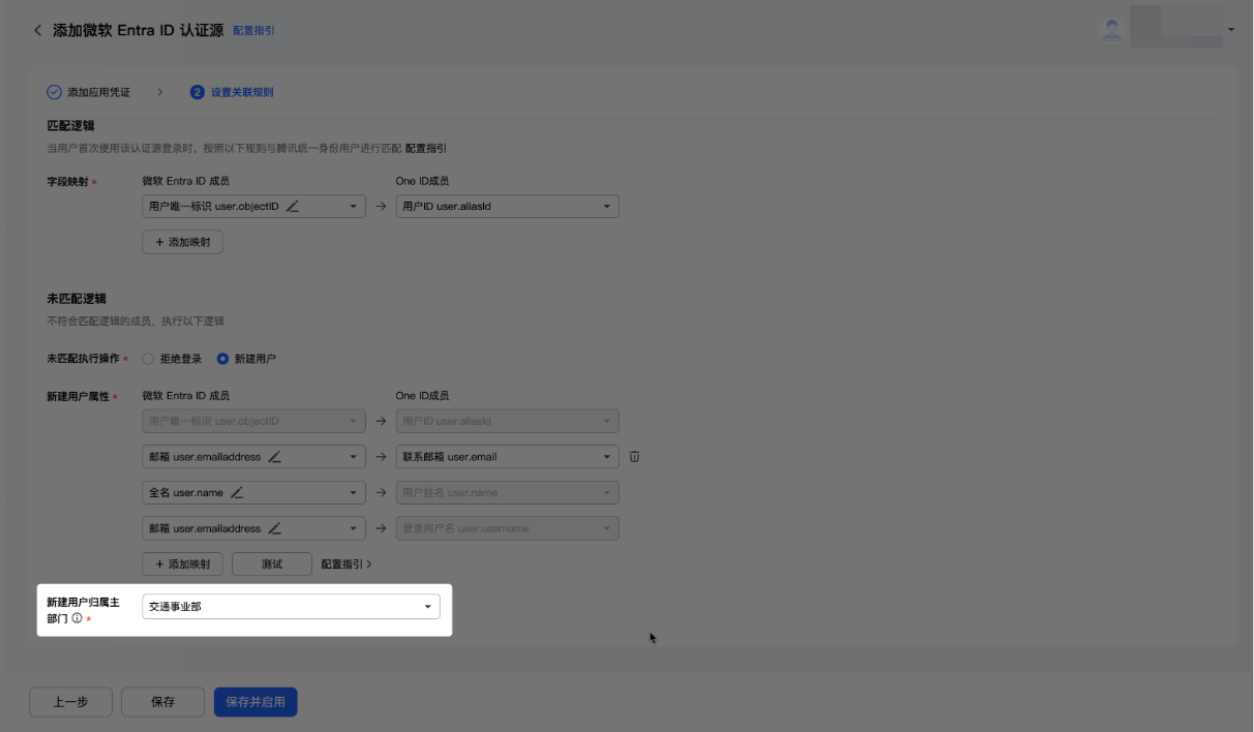This screenshot has height=732, width=1254.
Task: Open the account menu caret at top right
Action: (1231, 31)
